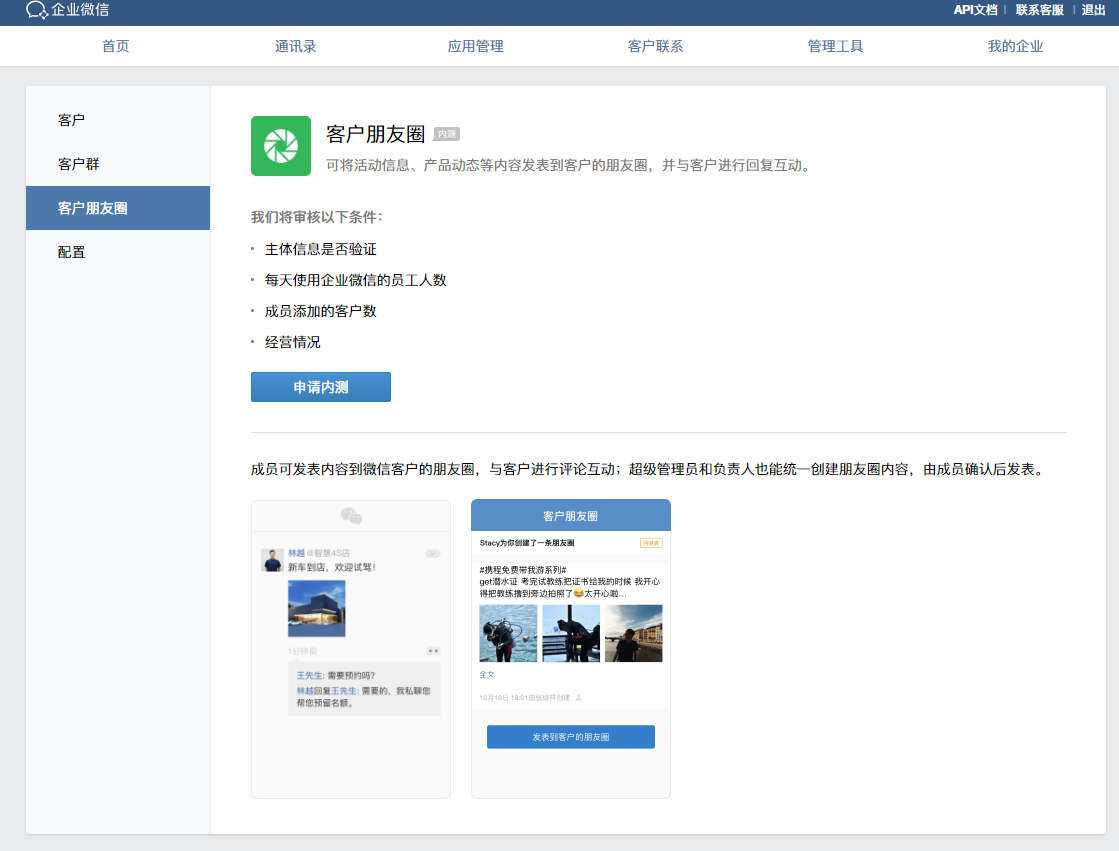The height and width of the screenshot is (851, 1119).
Task: Click 退出 to log out
Action: tap(1093, 10)
